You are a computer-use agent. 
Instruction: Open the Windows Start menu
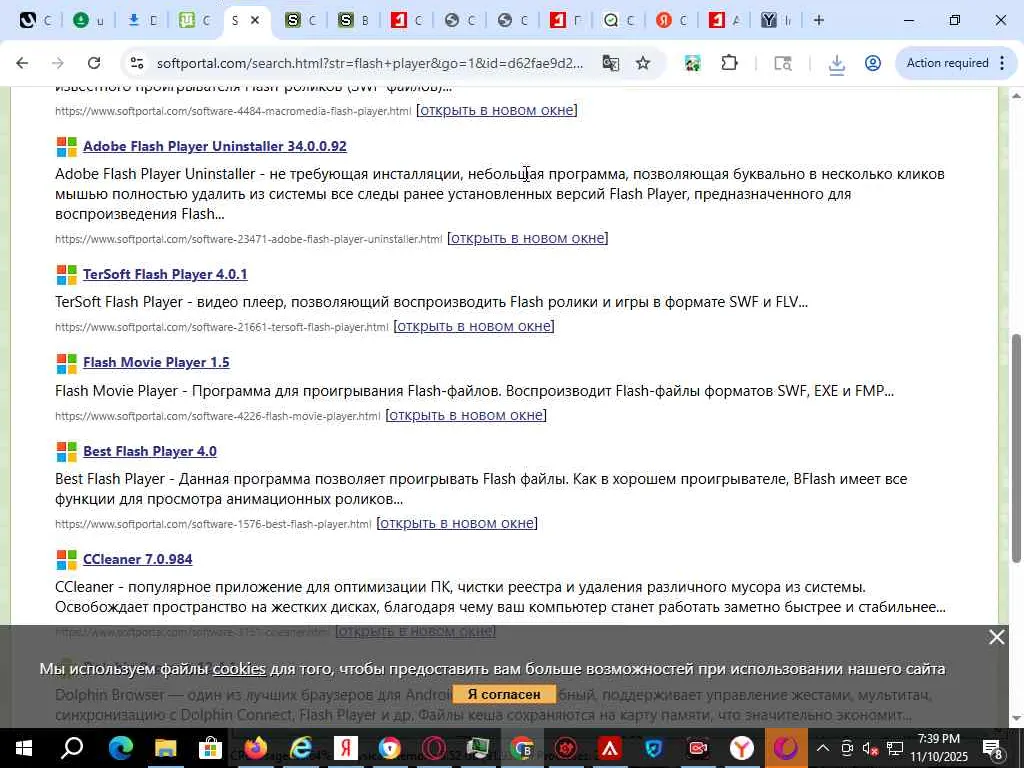click(x=24, y=748)
